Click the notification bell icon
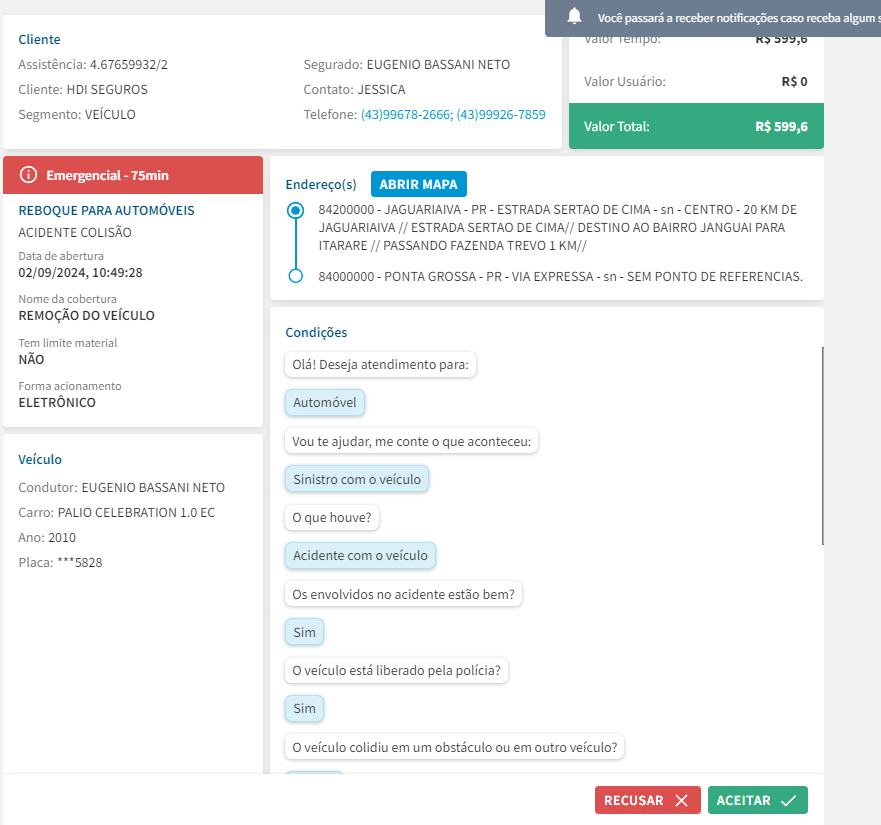 coord(574,16)
